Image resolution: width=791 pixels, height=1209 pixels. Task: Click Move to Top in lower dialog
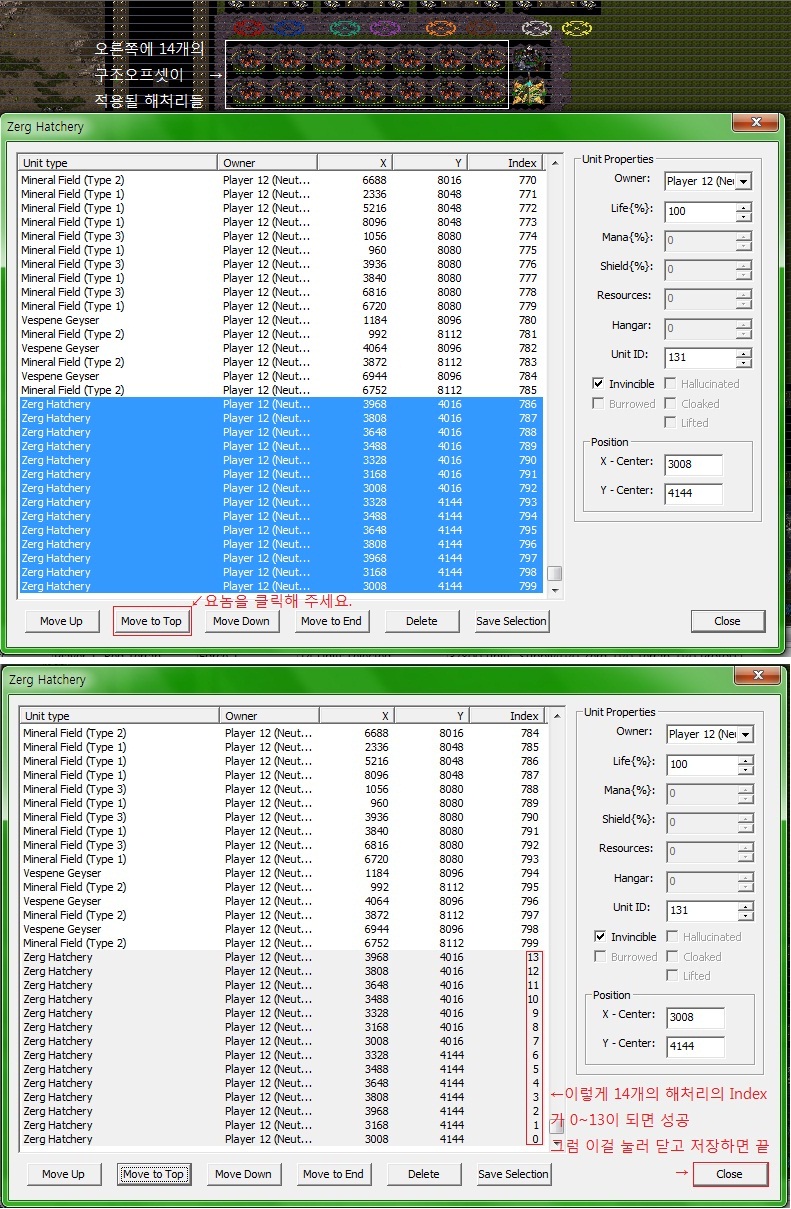pos(153,1174)
